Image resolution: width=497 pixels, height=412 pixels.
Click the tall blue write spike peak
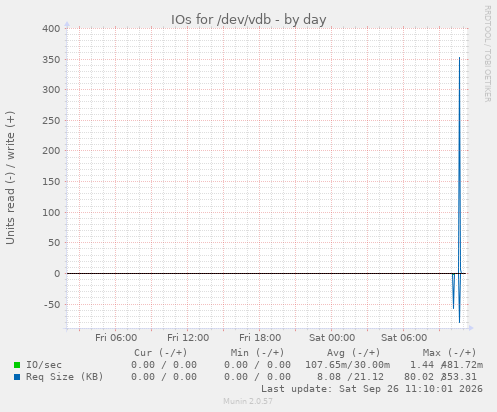459,59
